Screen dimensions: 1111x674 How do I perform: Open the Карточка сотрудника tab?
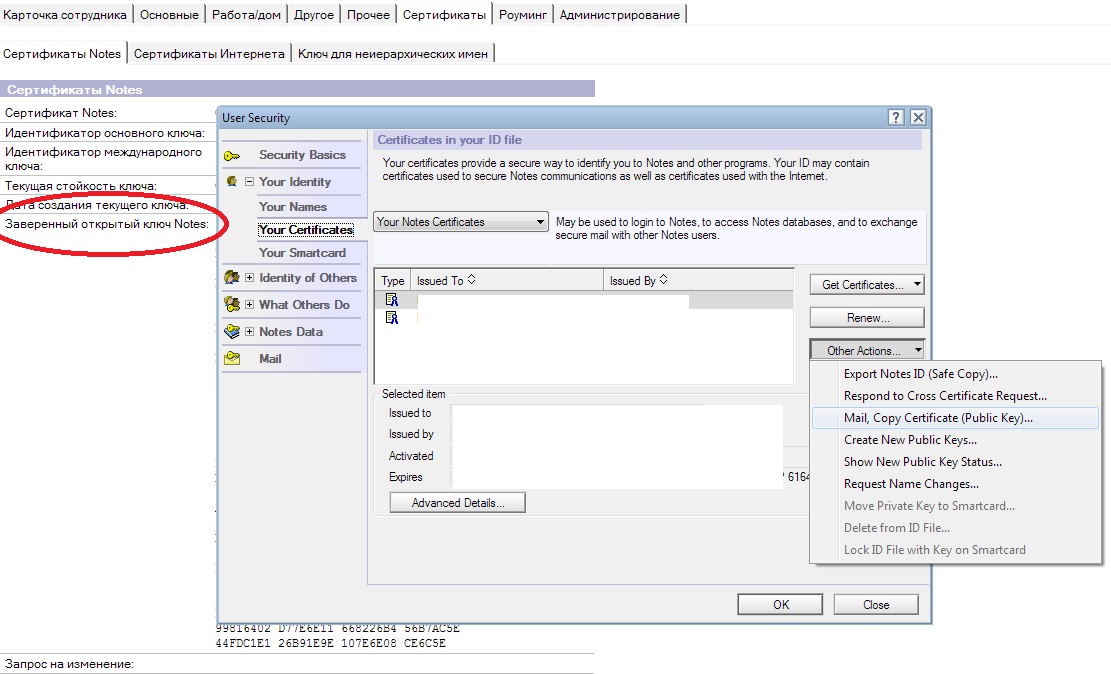(x=65, y=14)
